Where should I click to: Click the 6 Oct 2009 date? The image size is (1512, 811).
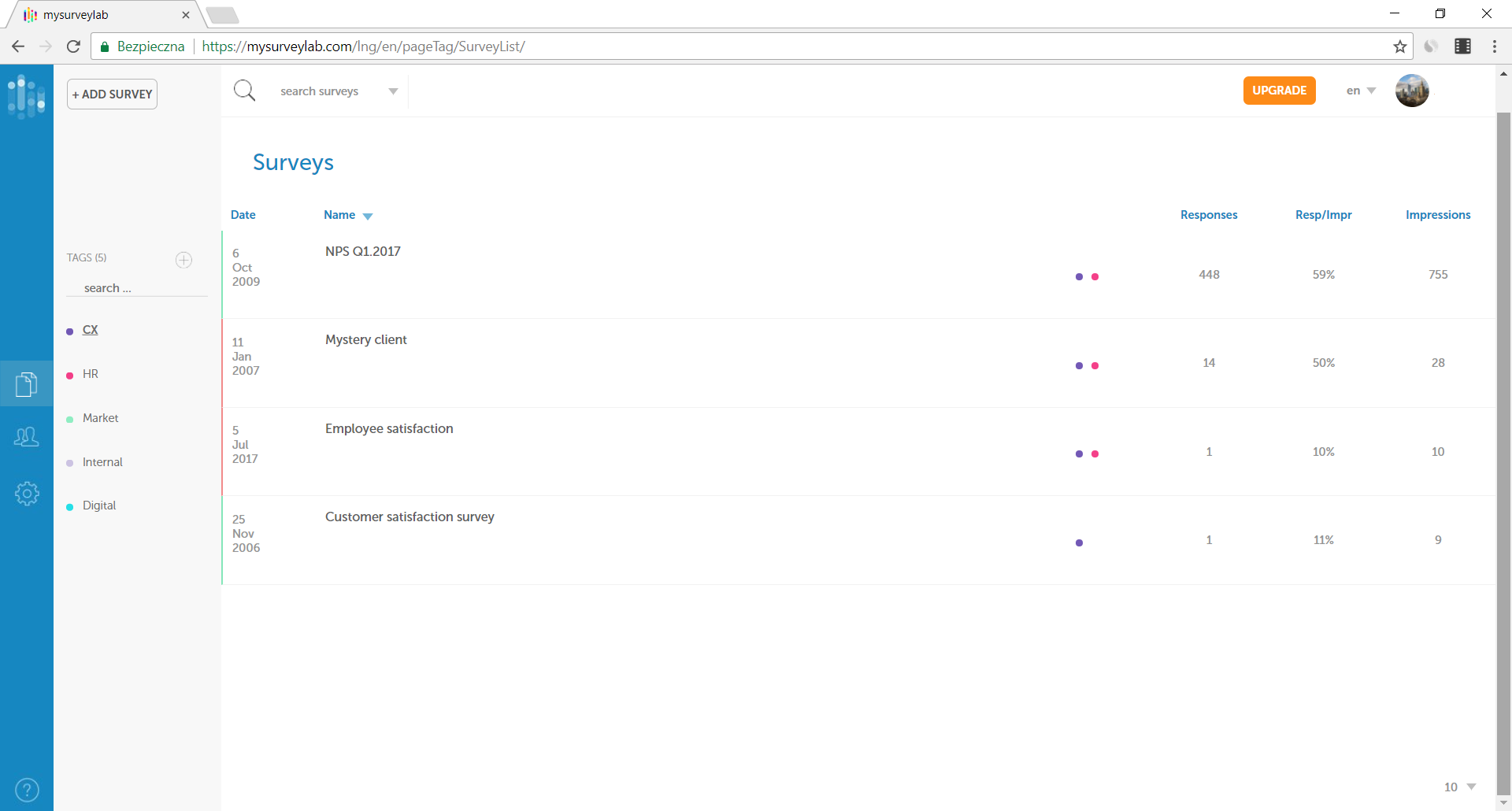coord(246,268)
